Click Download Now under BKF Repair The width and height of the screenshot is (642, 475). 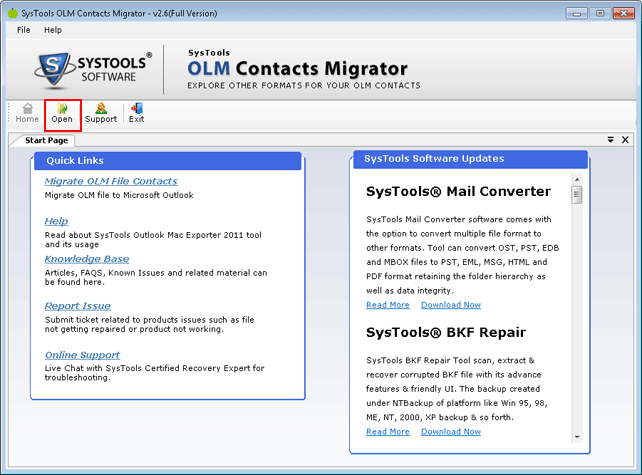451,432
